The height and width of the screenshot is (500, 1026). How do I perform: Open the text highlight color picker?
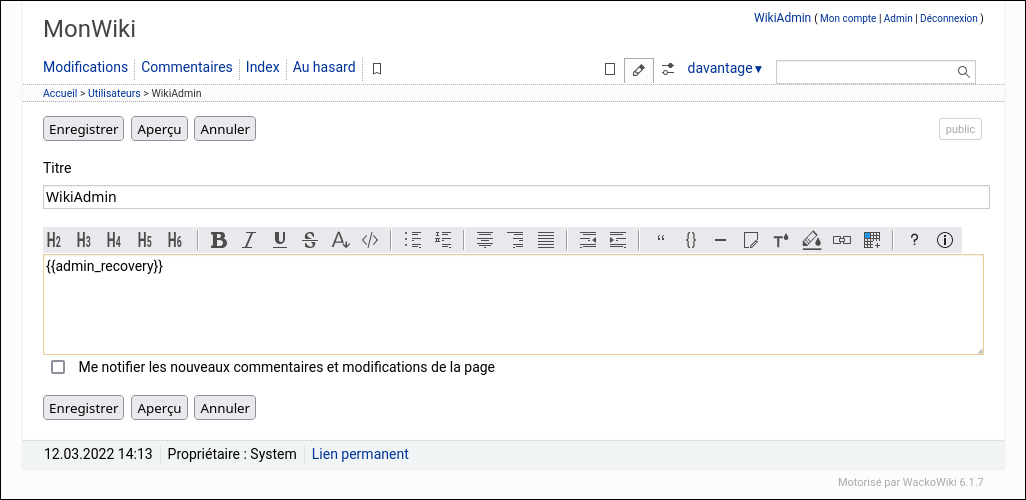[812, 240]
